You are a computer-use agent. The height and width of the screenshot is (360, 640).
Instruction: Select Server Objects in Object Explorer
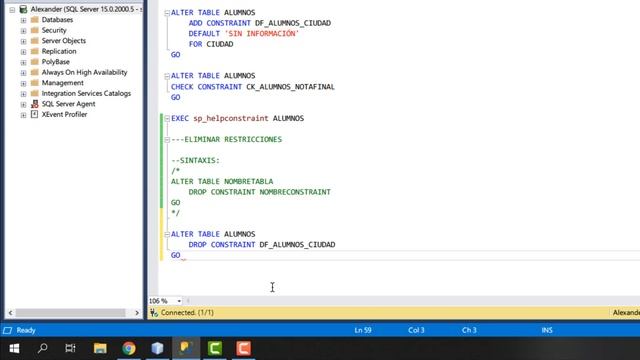(x=64, y=41)
